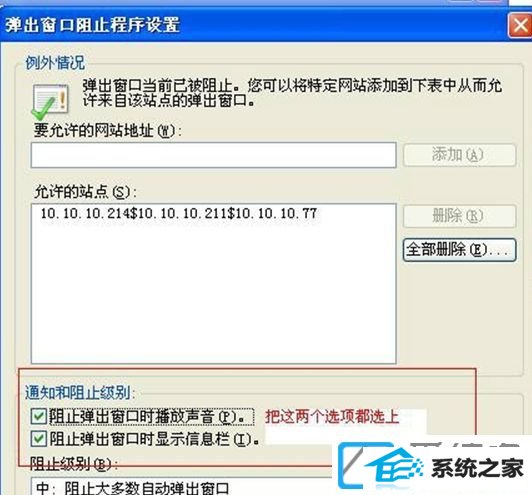
Task: Close the 弹出窗口阻止程序设置 dialog
Action: (520, 25)
